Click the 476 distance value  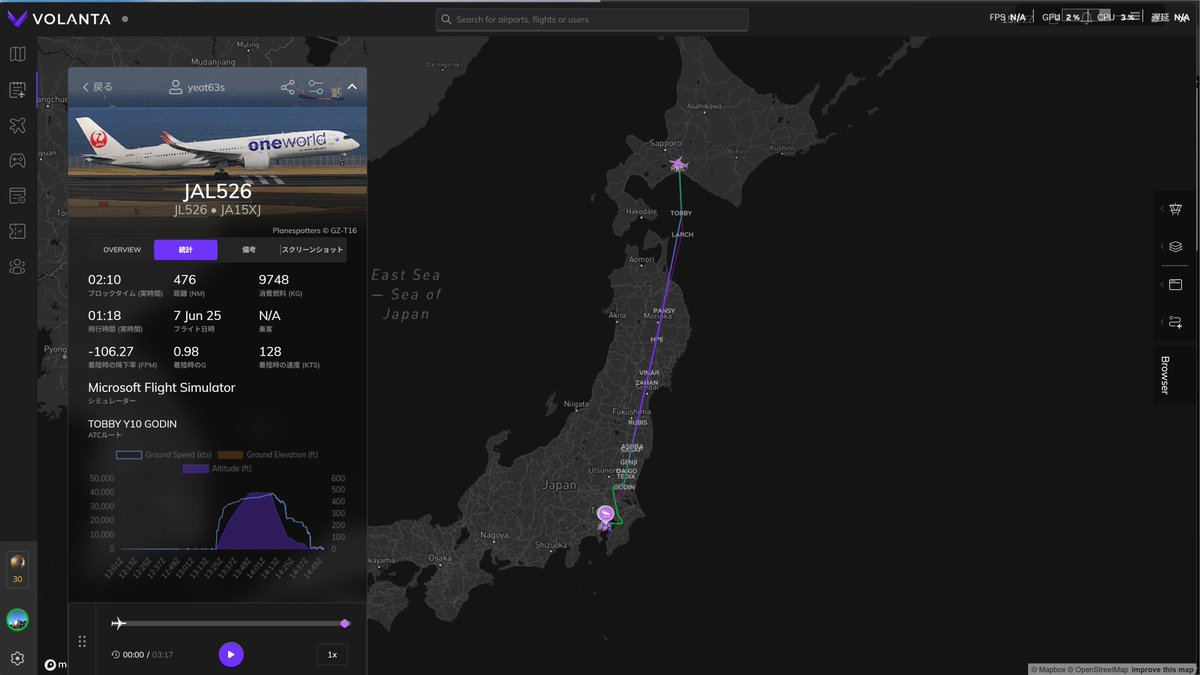185,279
